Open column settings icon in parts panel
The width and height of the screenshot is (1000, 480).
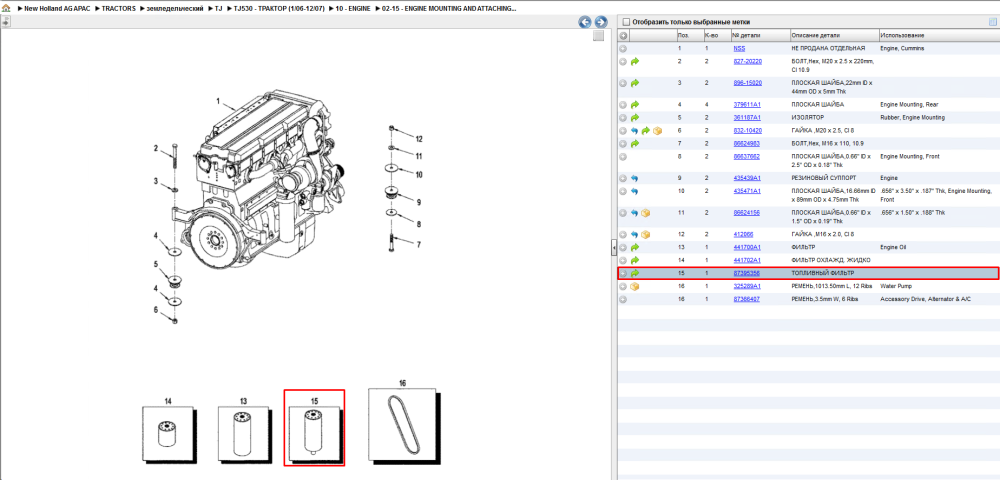992,22
